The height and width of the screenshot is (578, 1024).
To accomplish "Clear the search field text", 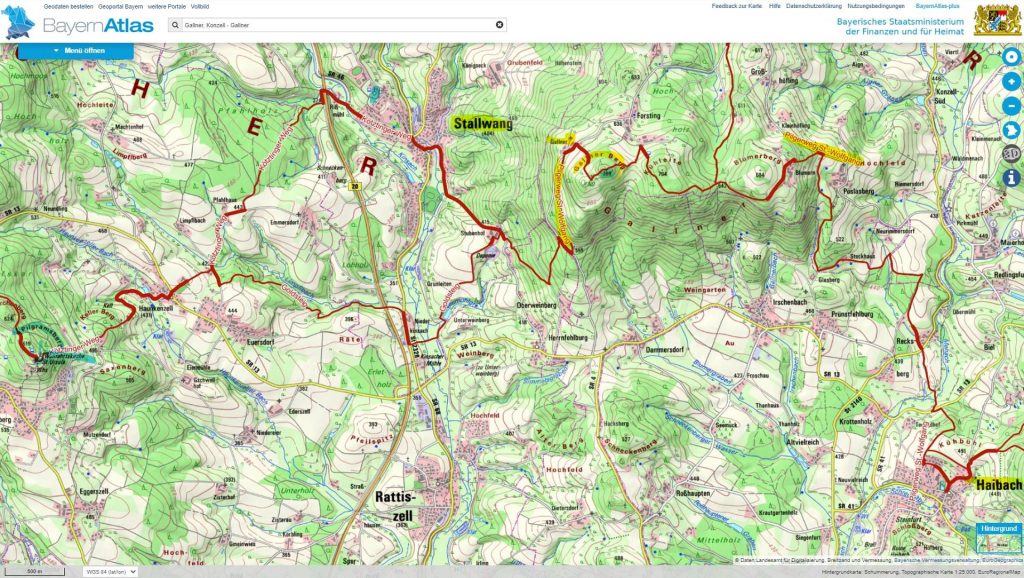I will (499, 24).
